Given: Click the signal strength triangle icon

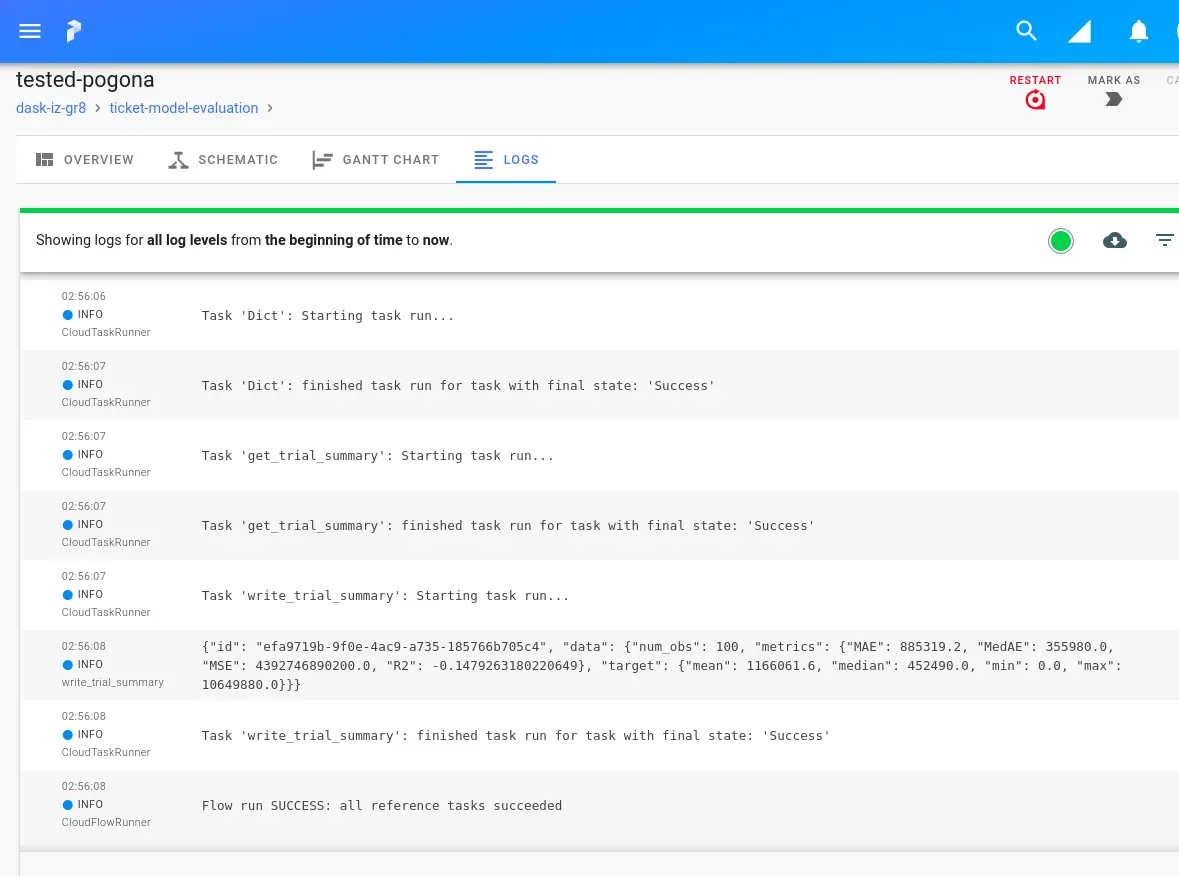Looking at the screenshot, I should [x=1080, y=31].
